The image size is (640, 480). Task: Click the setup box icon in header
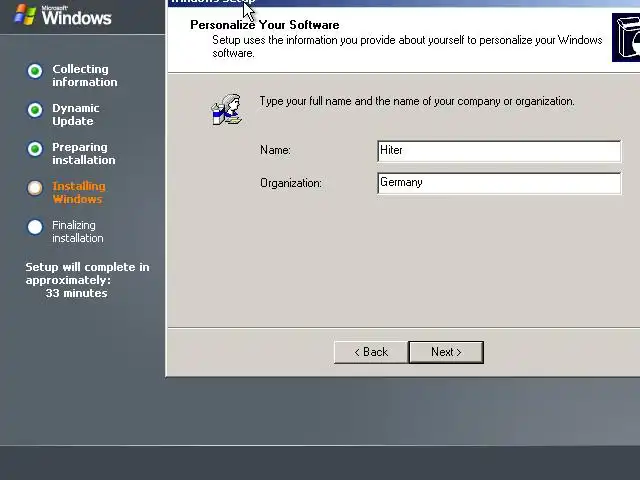[626, 37]
